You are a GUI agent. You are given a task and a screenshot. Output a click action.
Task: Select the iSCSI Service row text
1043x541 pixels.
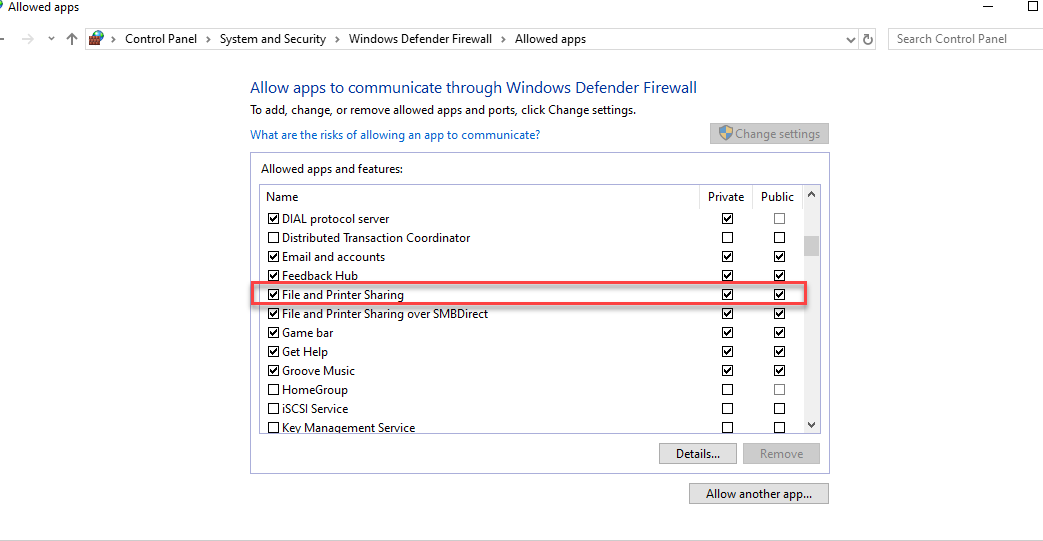click(315, 409)
